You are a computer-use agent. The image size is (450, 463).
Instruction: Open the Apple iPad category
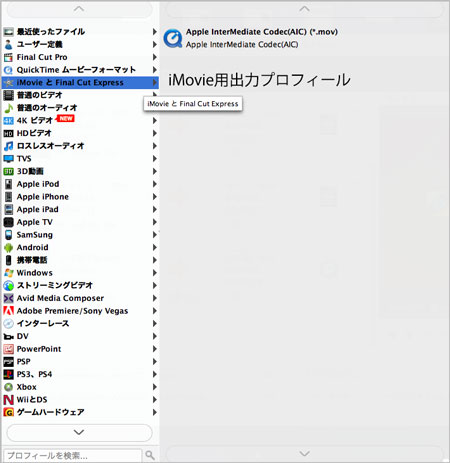(x=80, y=209)
